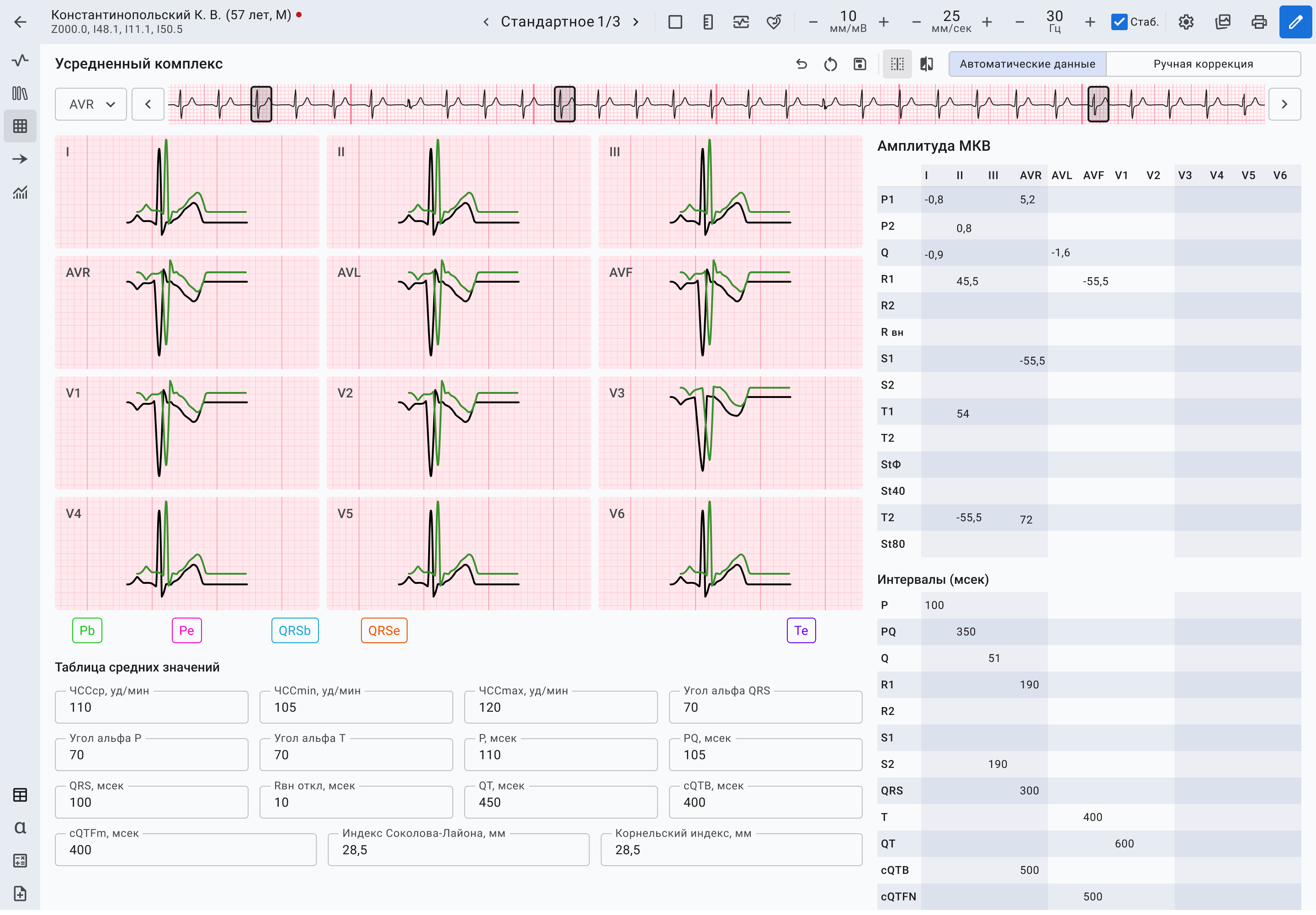The height and width of the screenshot is (915, 1316).
Task: Save the averaged complex
Action: (860, 64)
